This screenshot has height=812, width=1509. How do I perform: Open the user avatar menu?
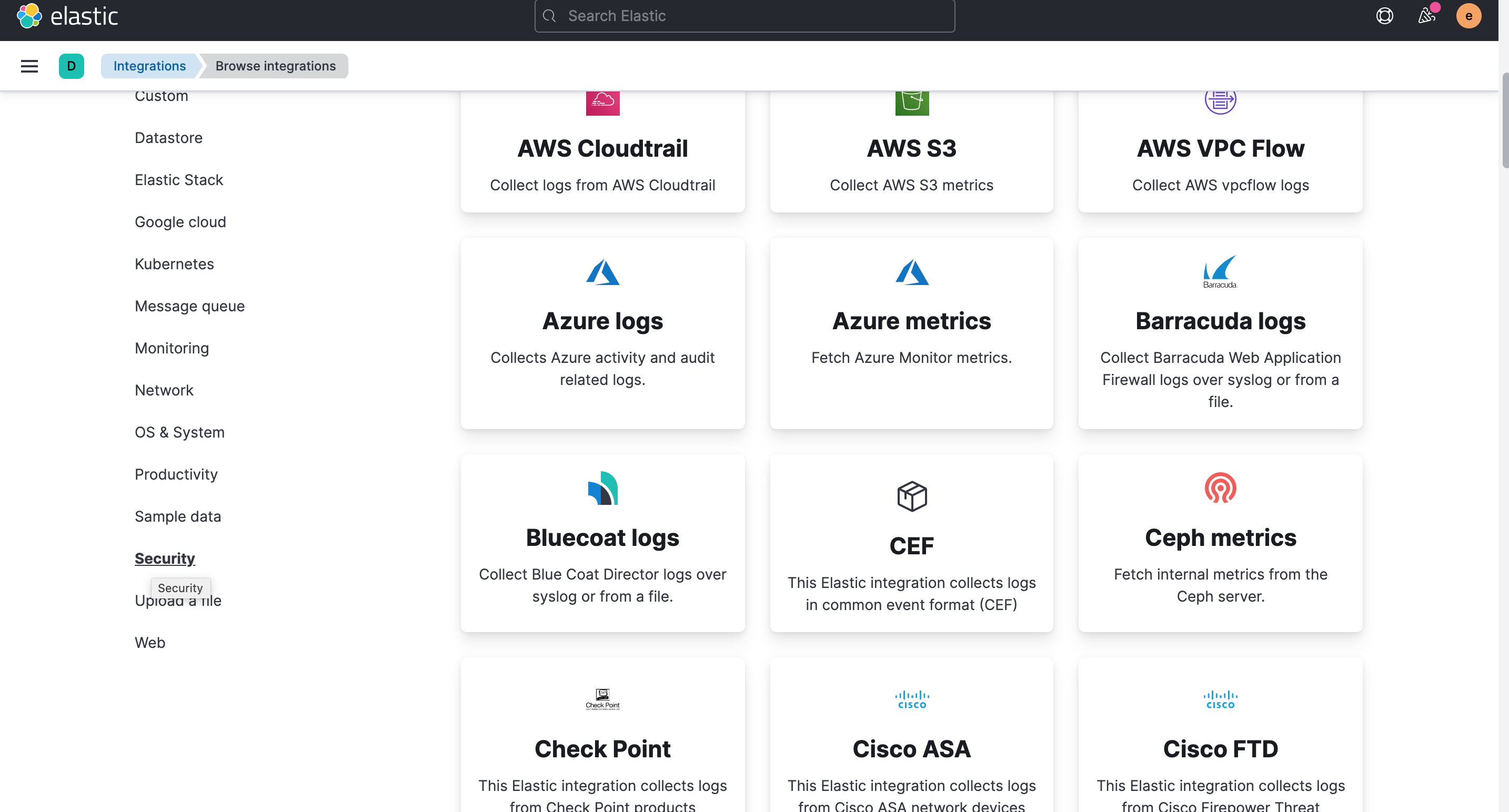tap(1468, 16)
